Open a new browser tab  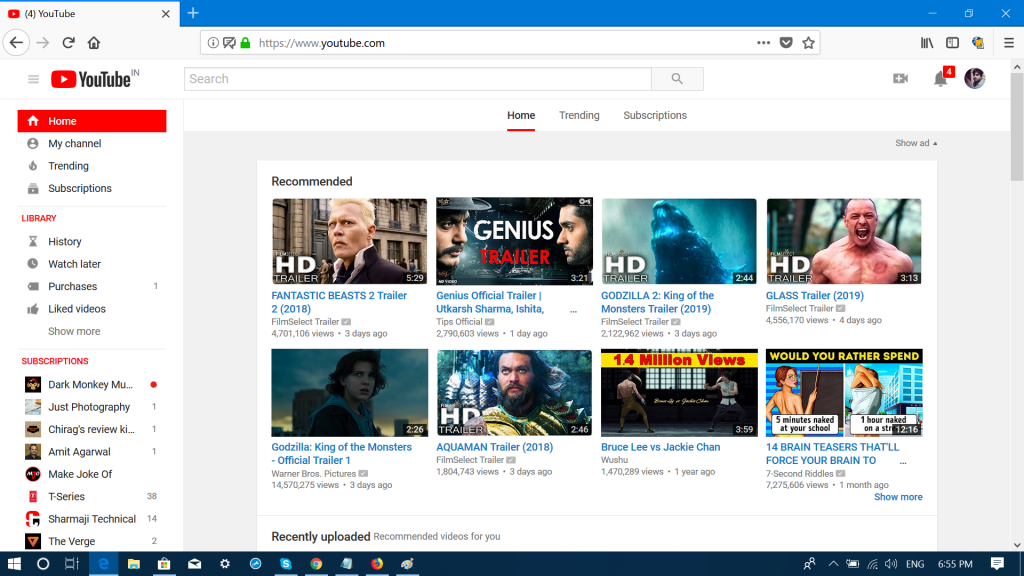pyautogui.click(x=193, y=13)
